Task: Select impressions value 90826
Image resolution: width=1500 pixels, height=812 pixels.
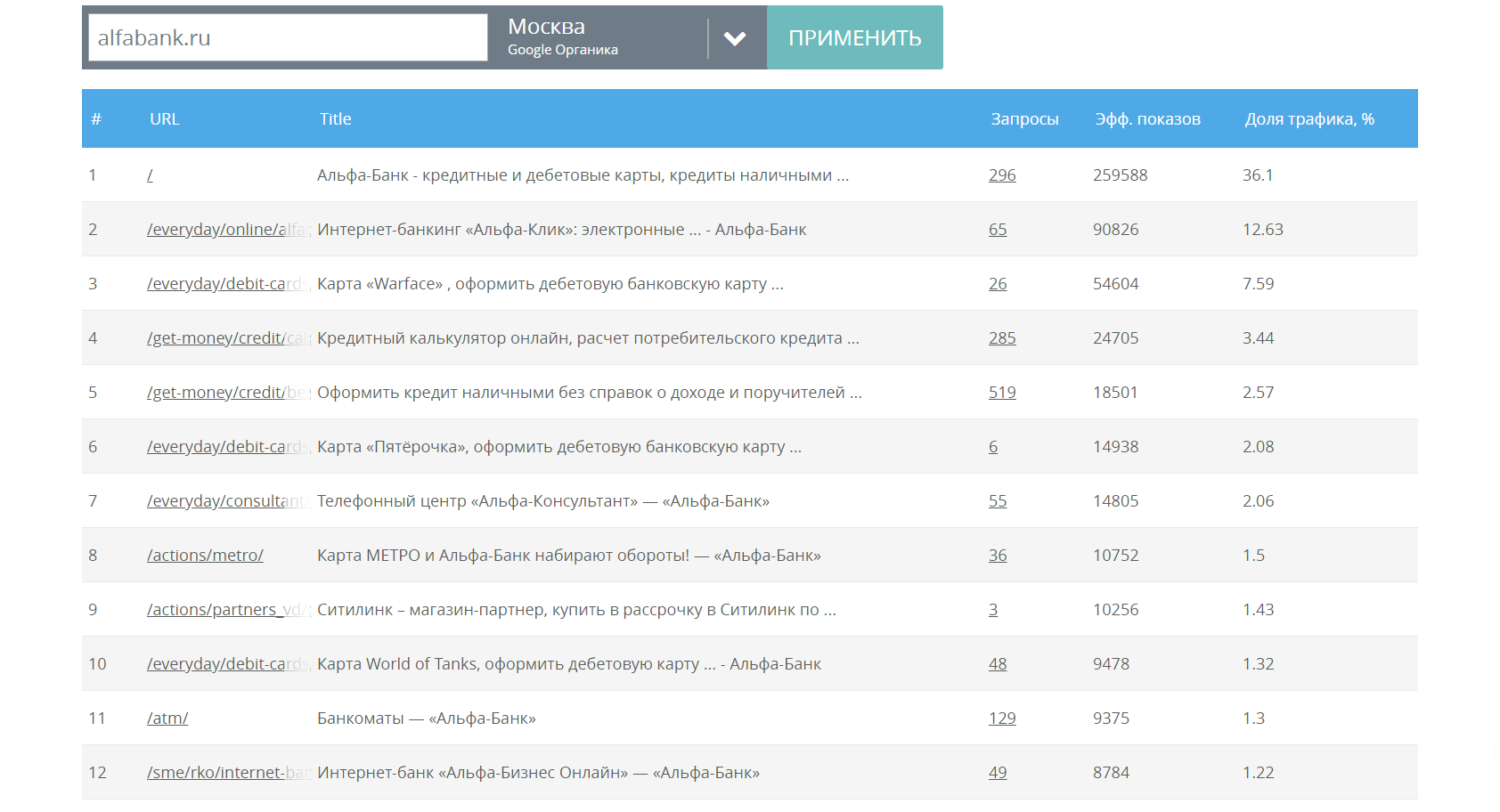Action: pyautogui.click(x=1116, y=230)
